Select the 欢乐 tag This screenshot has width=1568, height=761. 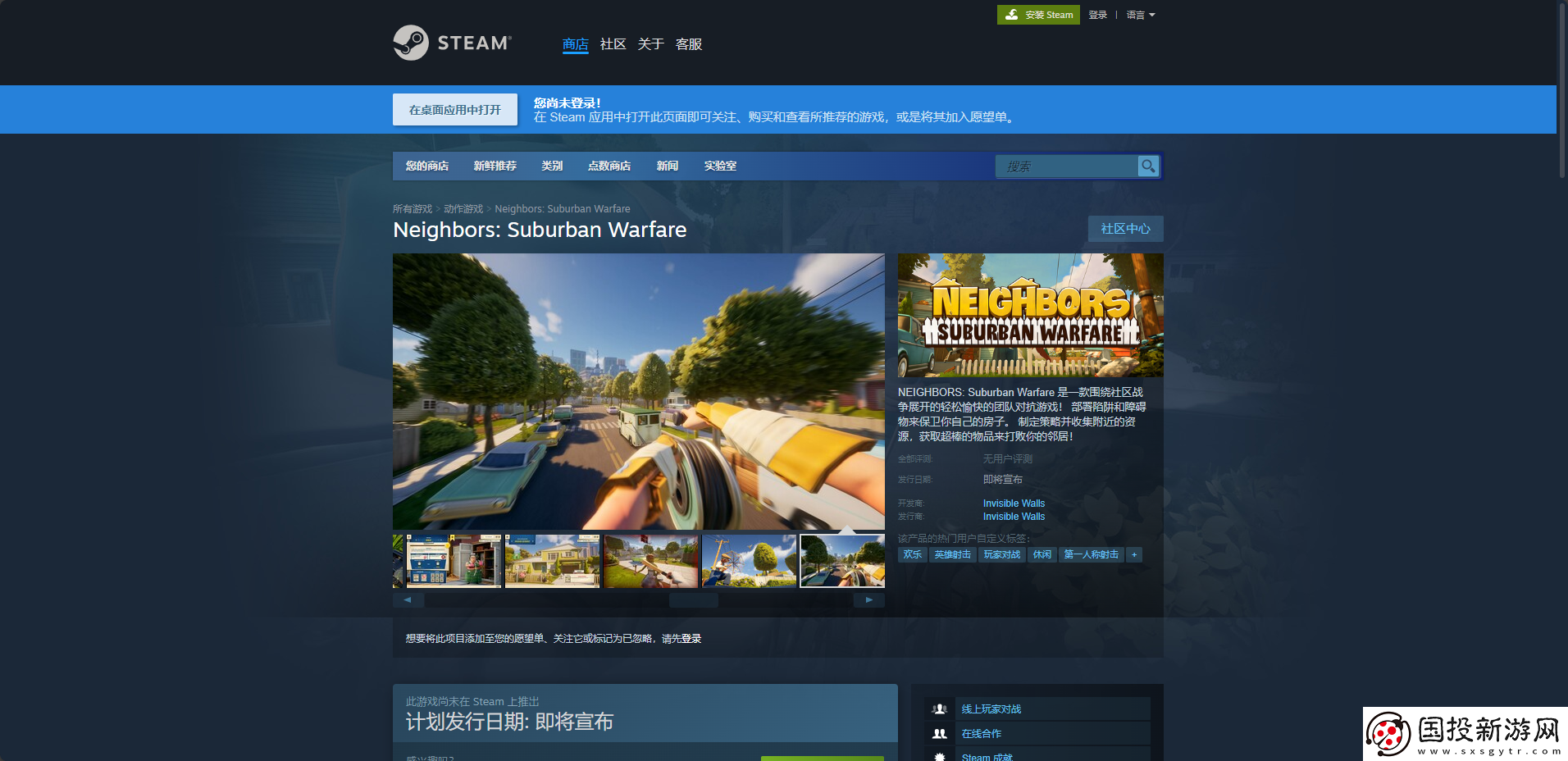(913, 554)
